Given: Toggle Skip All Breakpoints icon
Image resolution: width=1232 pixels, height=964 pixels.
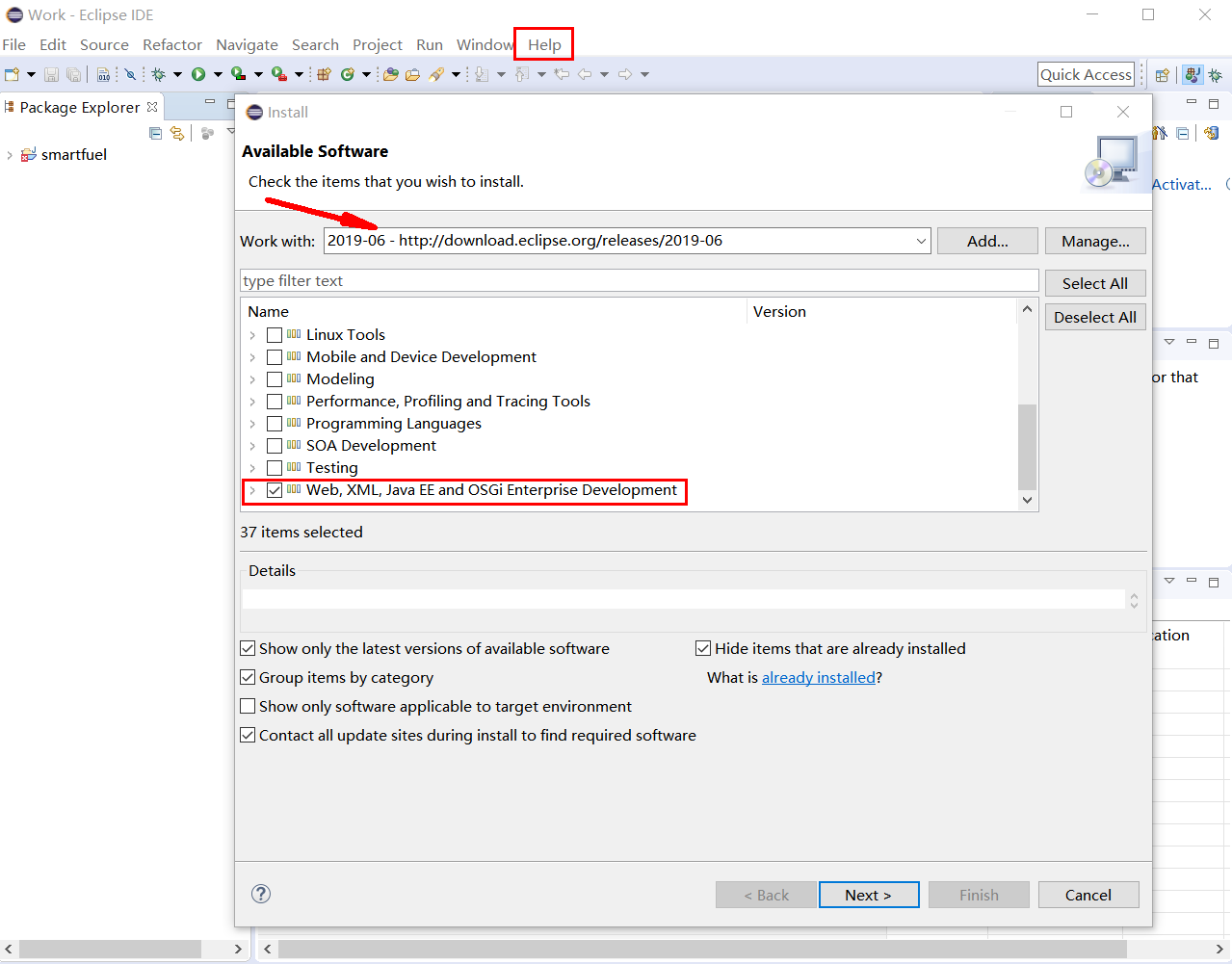Looking at the screenshot, I should [130, 74].
